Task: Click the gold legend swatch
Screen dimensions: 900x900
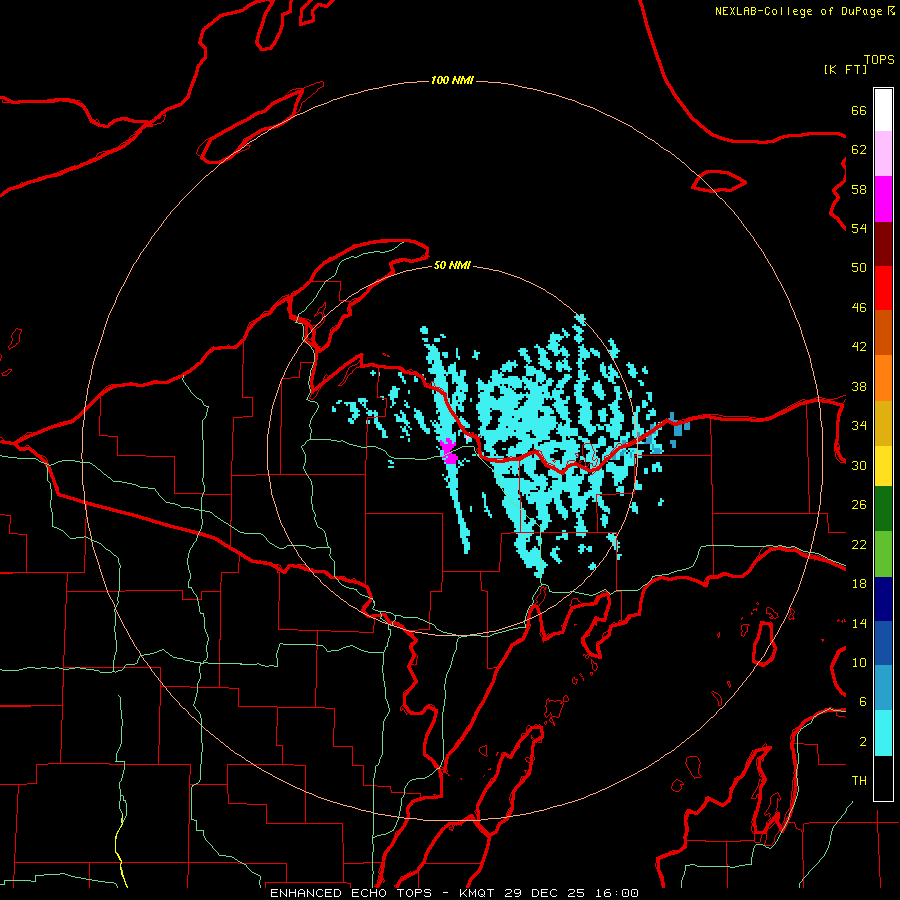Action: (883, 424)
